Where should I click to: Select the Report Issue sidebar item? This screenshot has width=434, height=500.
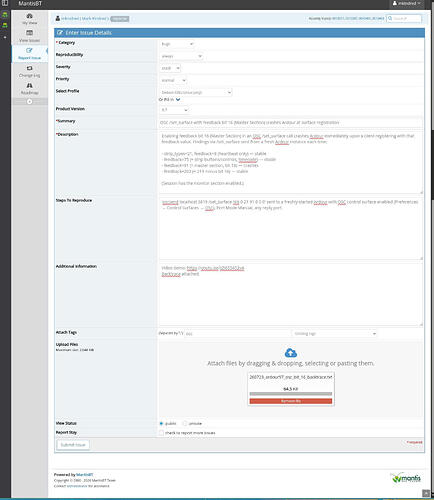click(29, 54)
